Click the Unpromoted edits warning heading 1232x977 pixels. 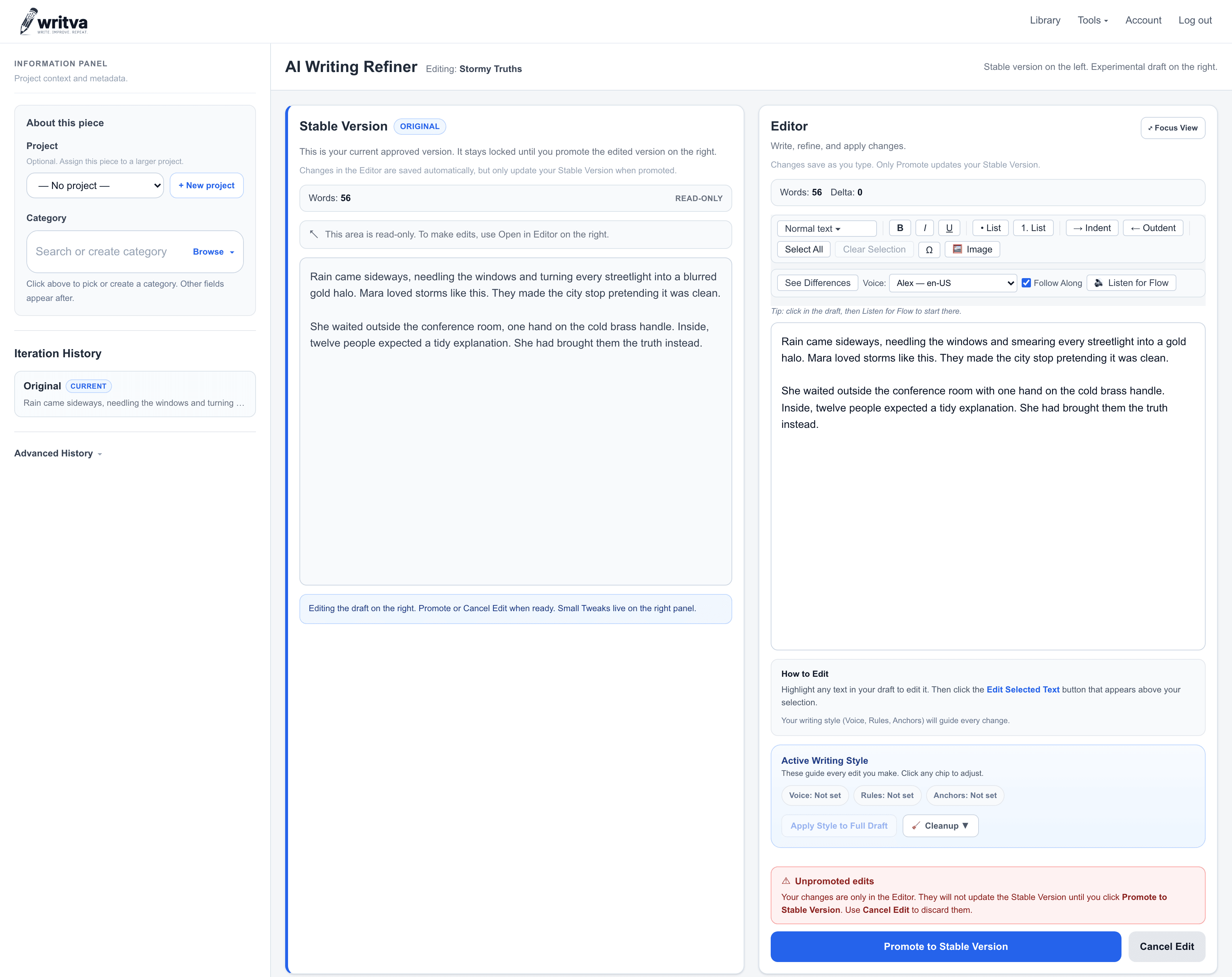[834, 881]
